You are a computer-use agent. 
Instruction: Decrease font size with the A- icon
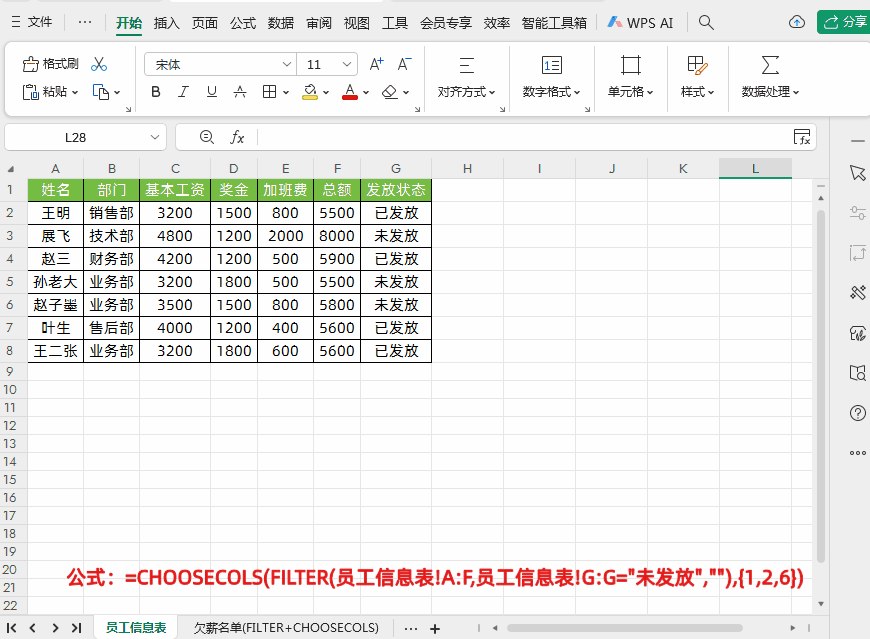404,64
